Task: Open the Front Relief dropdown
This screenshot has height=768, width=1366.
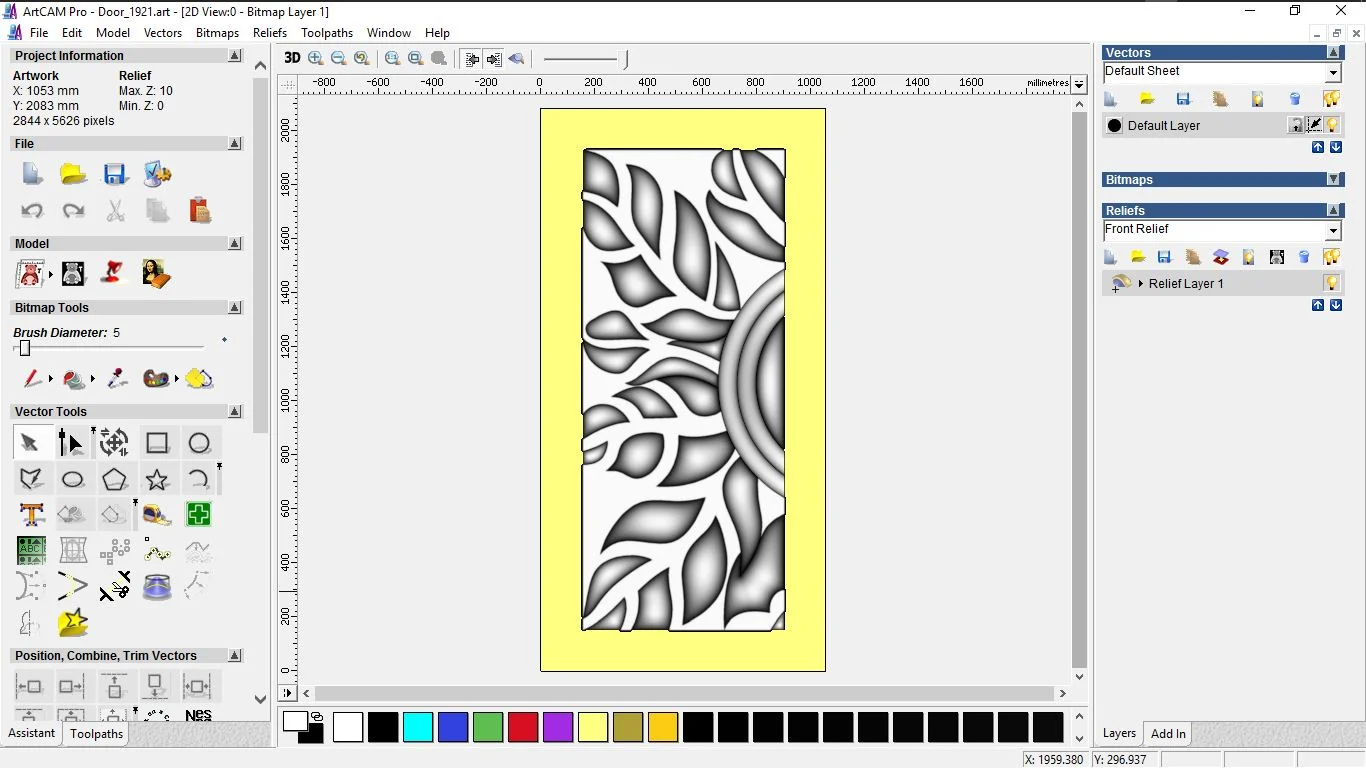Action: 1334,229
